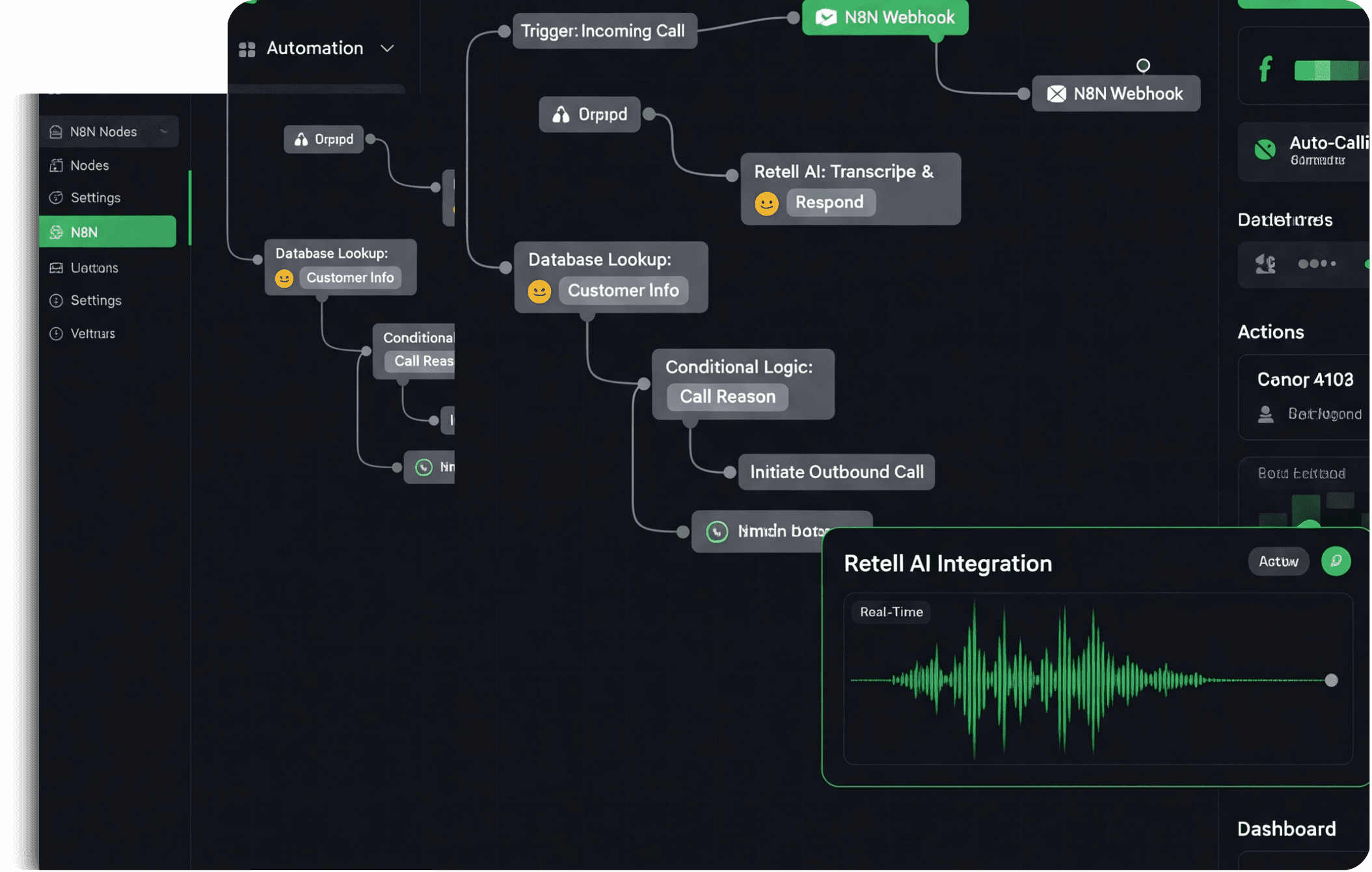
Task: Click phone icon on small Nn node
Action: (x=424, y=467)
